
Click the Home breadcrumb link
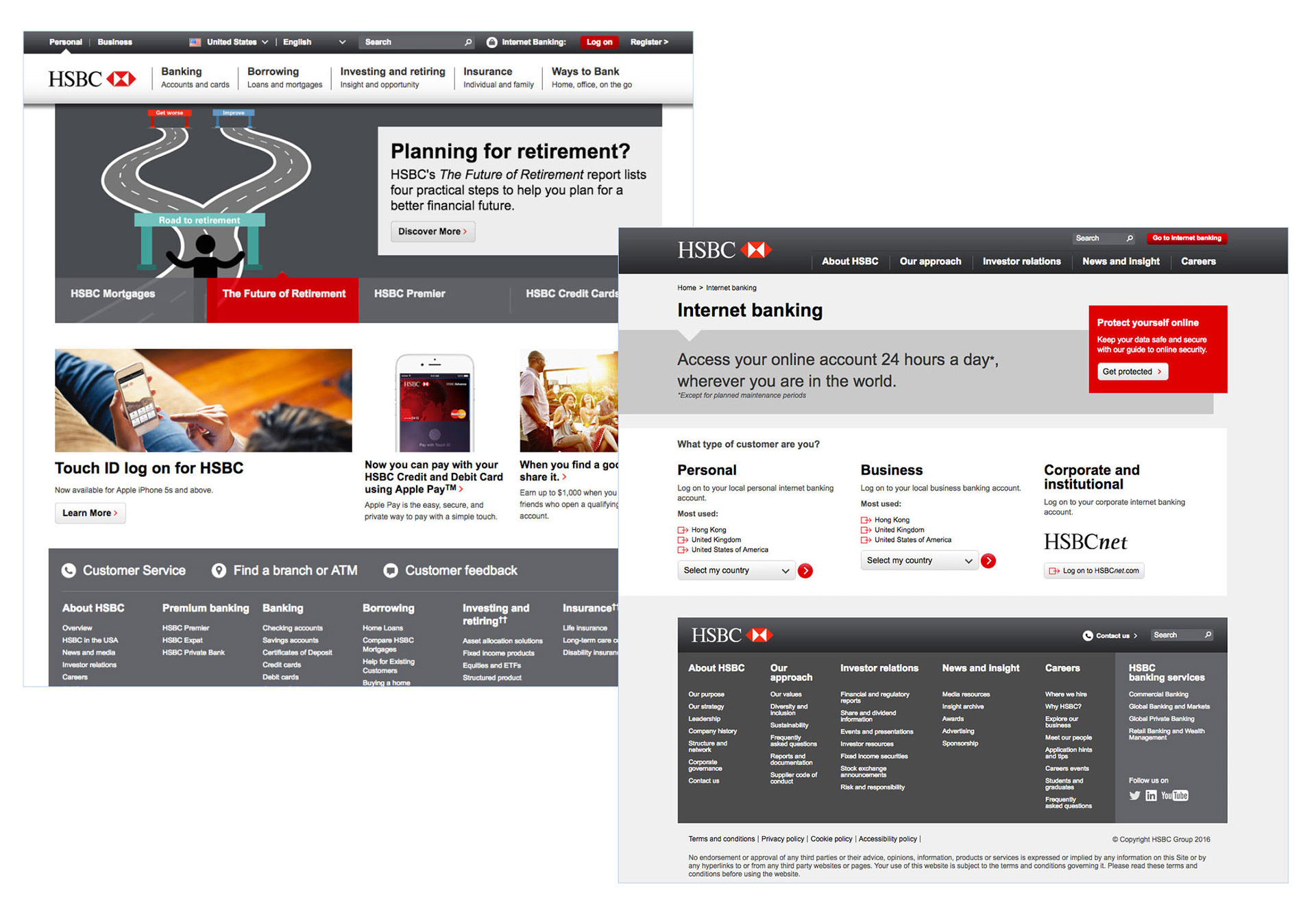686,288
